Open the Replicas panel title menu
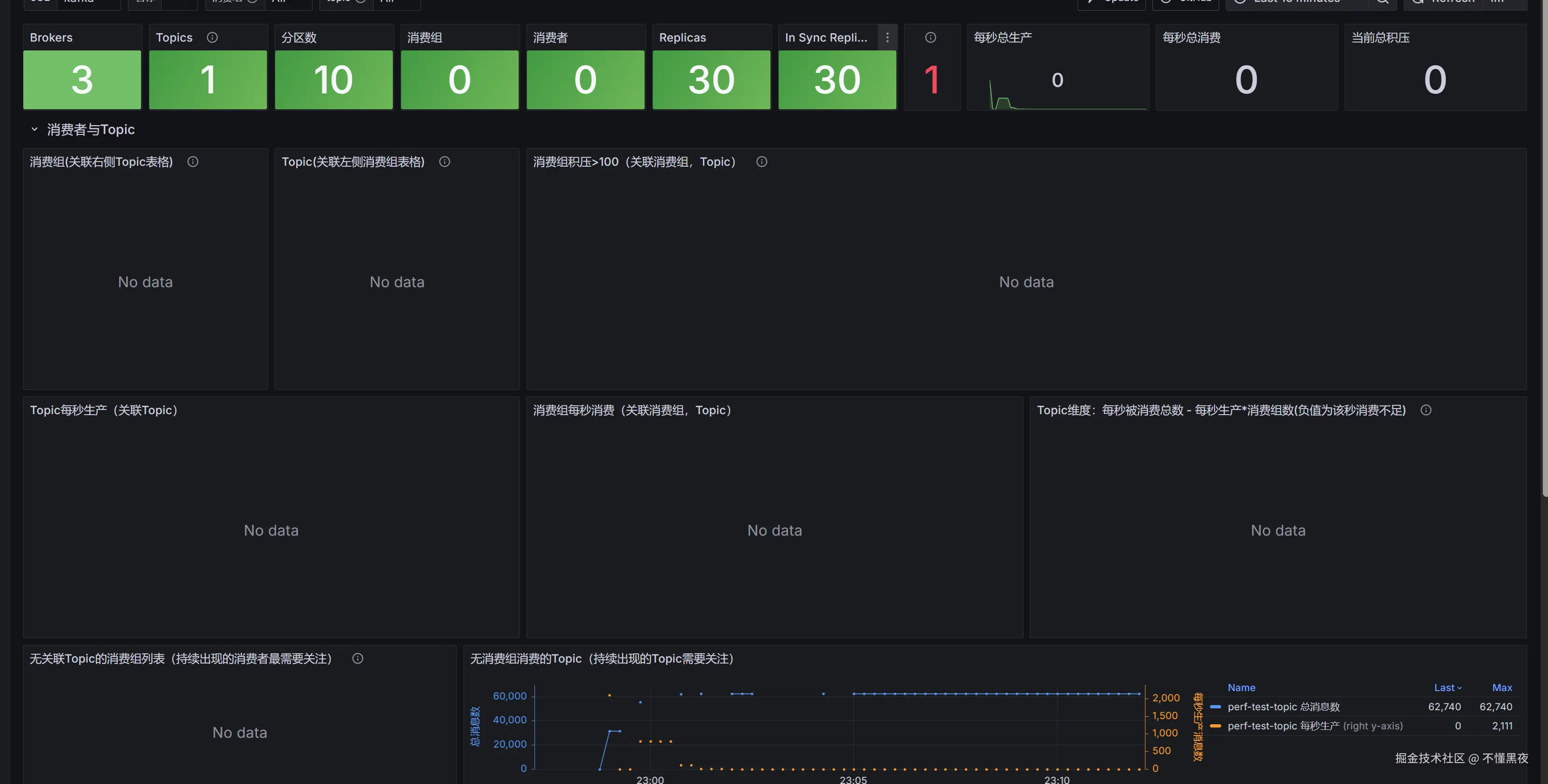The image size is (1548, 784). tap(682, 37)
